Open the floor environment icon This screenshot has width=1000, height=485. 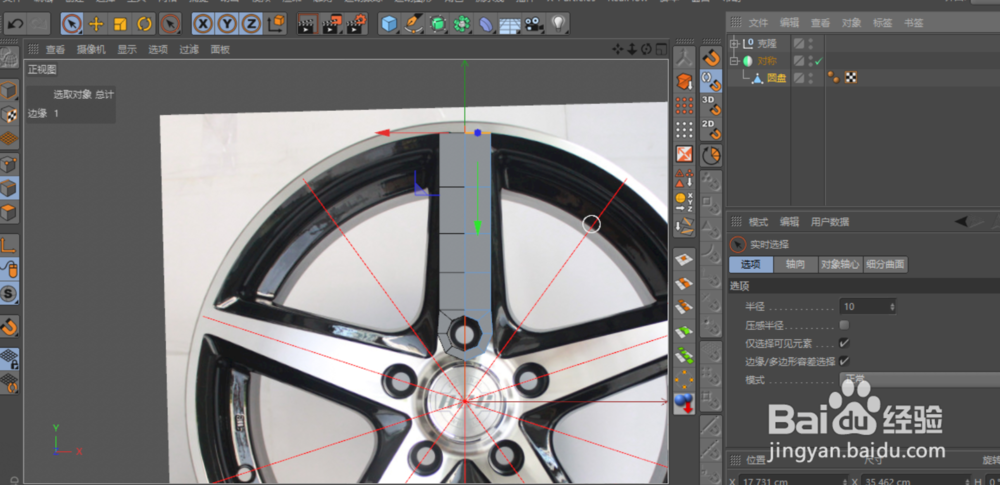pos(510,24)
